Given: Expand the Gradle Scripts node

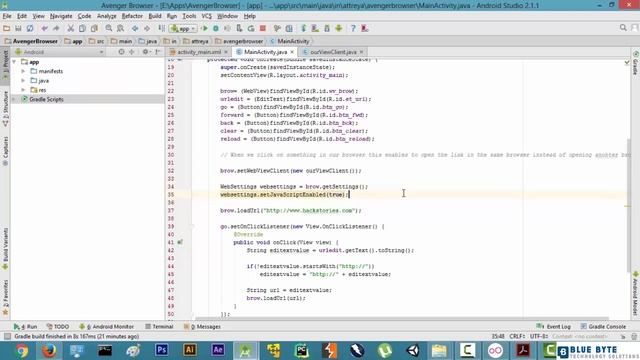Looking at the screenshot, I should pos(14,99).
